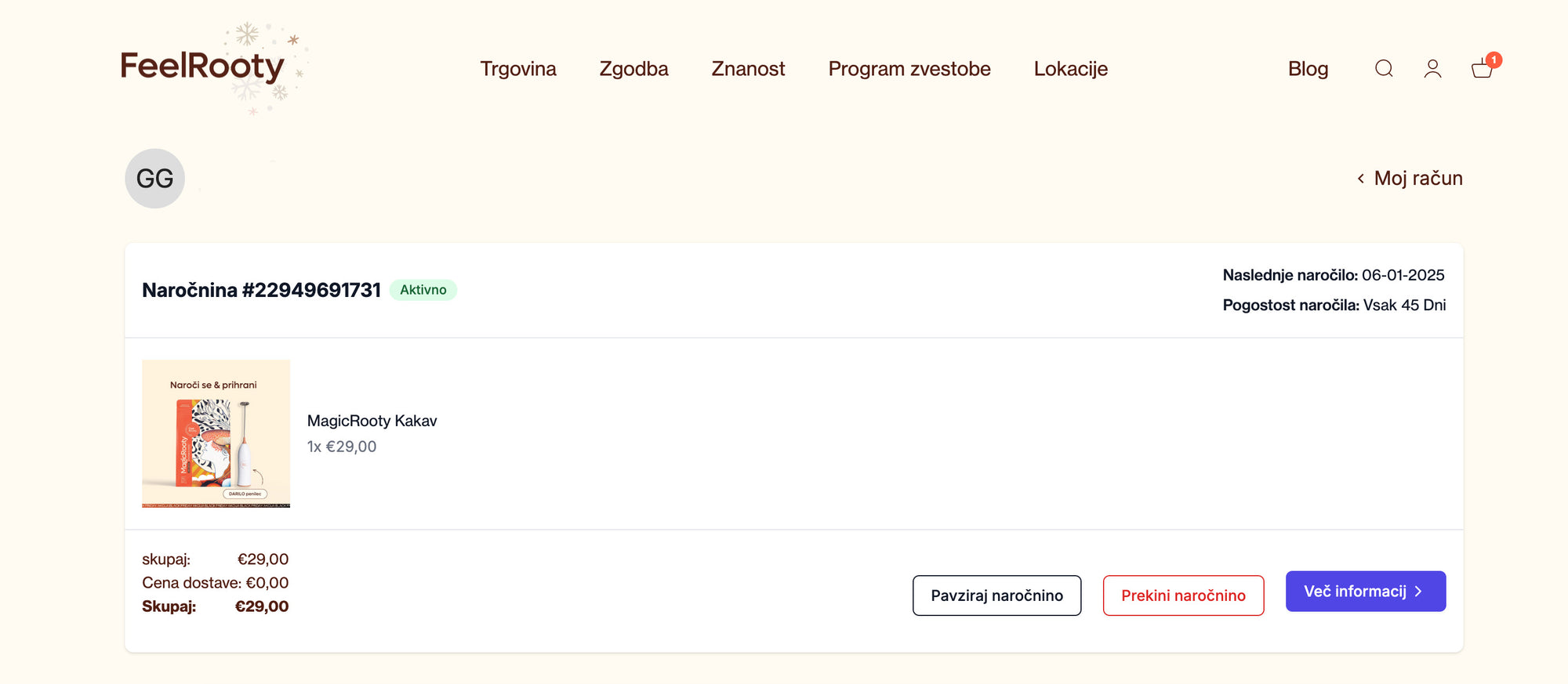Navigate to Program zvestobe
Viewport: 1568px width, 684px height.
(x=909, y=69)
